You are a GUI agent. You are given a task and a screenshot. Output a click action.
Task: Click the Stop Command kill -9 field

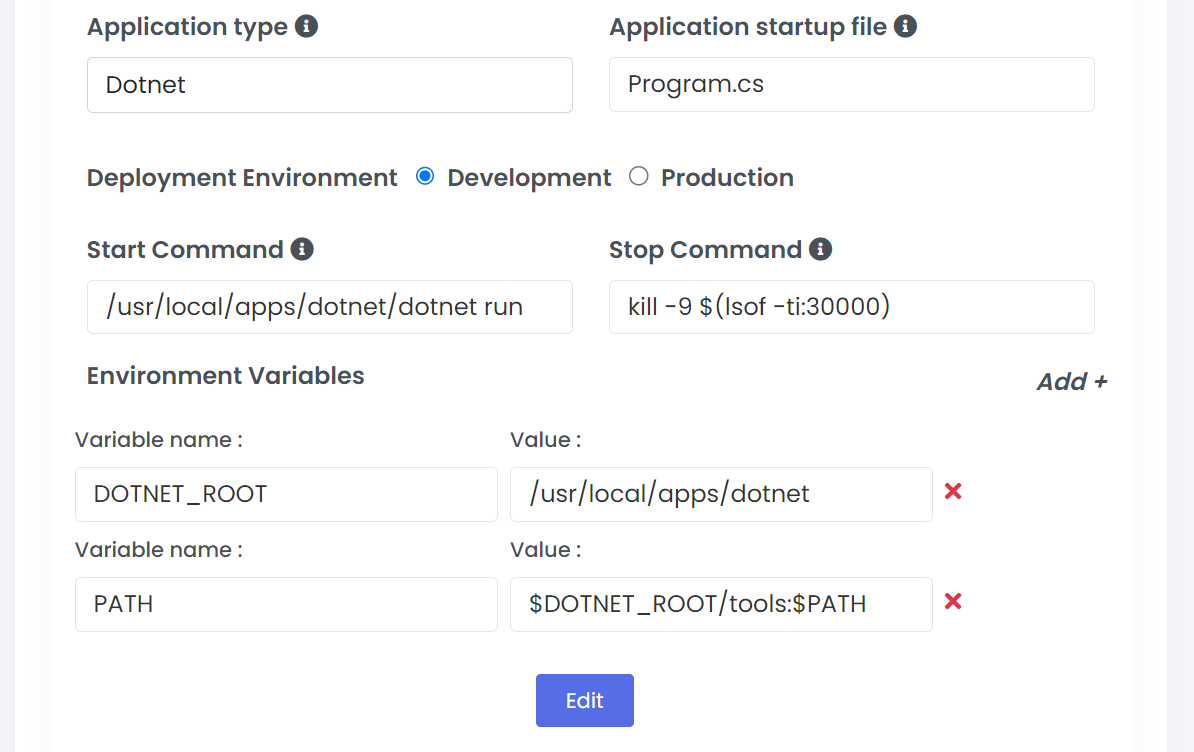(851, 307)
